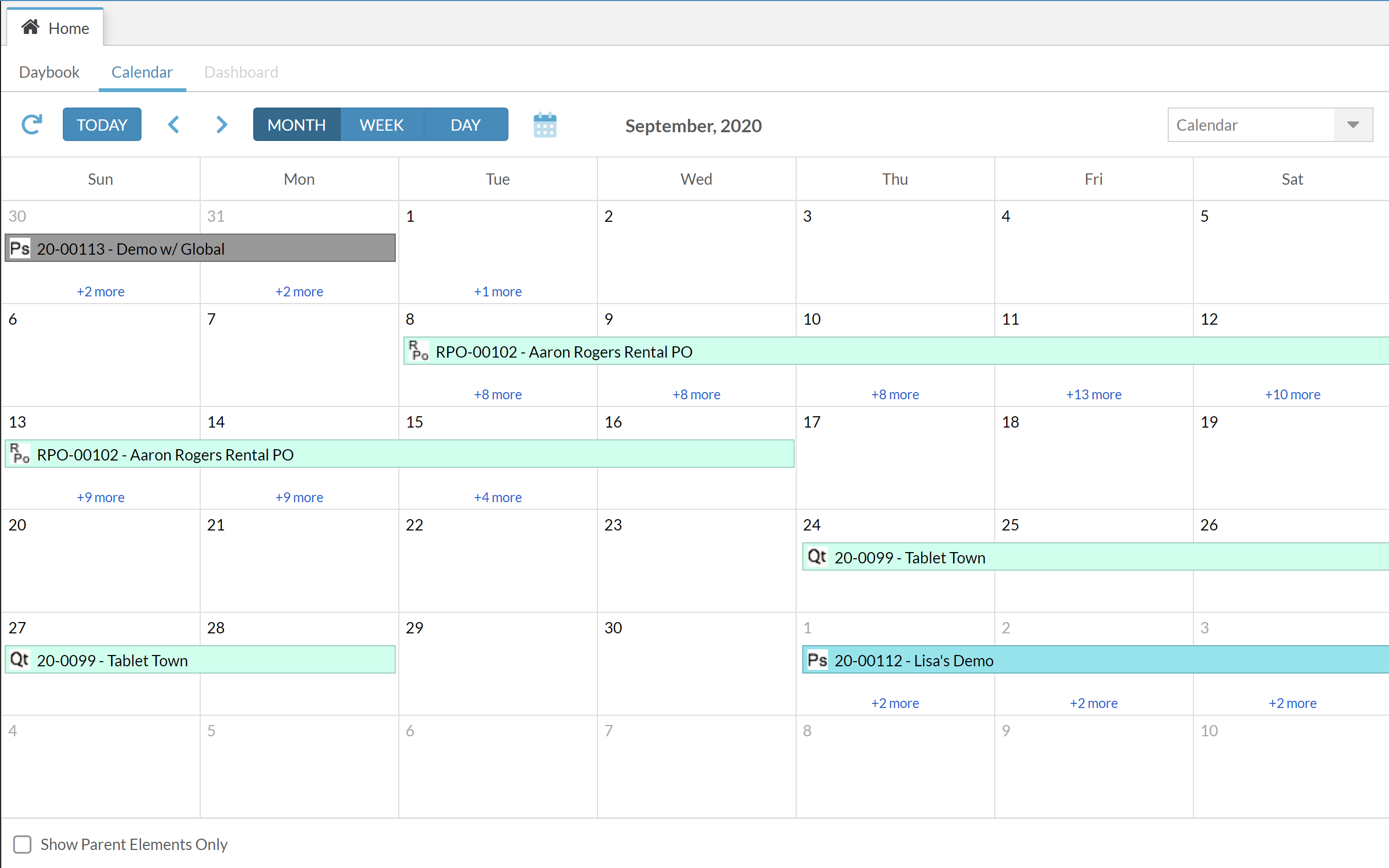Show +2 more events on August 31
The image size is (1389, 868).
299,291
